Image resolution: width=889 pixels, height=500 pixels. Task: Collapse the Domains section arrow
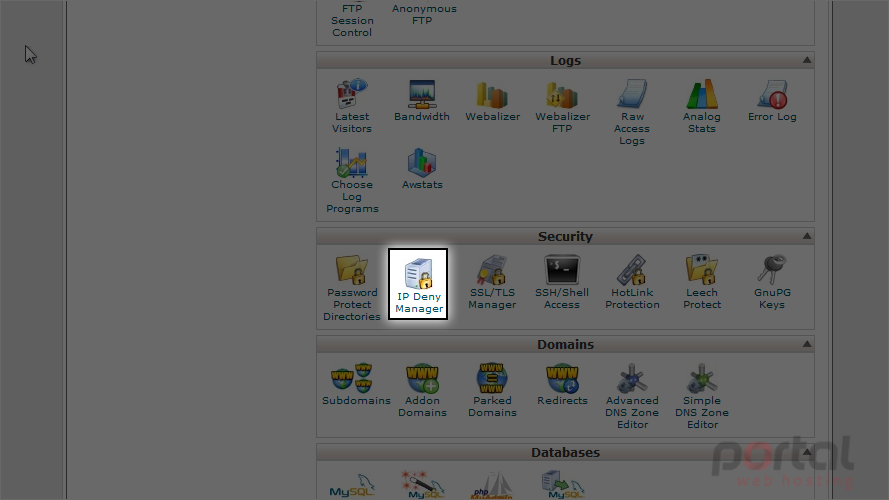[x=807, y=344]
